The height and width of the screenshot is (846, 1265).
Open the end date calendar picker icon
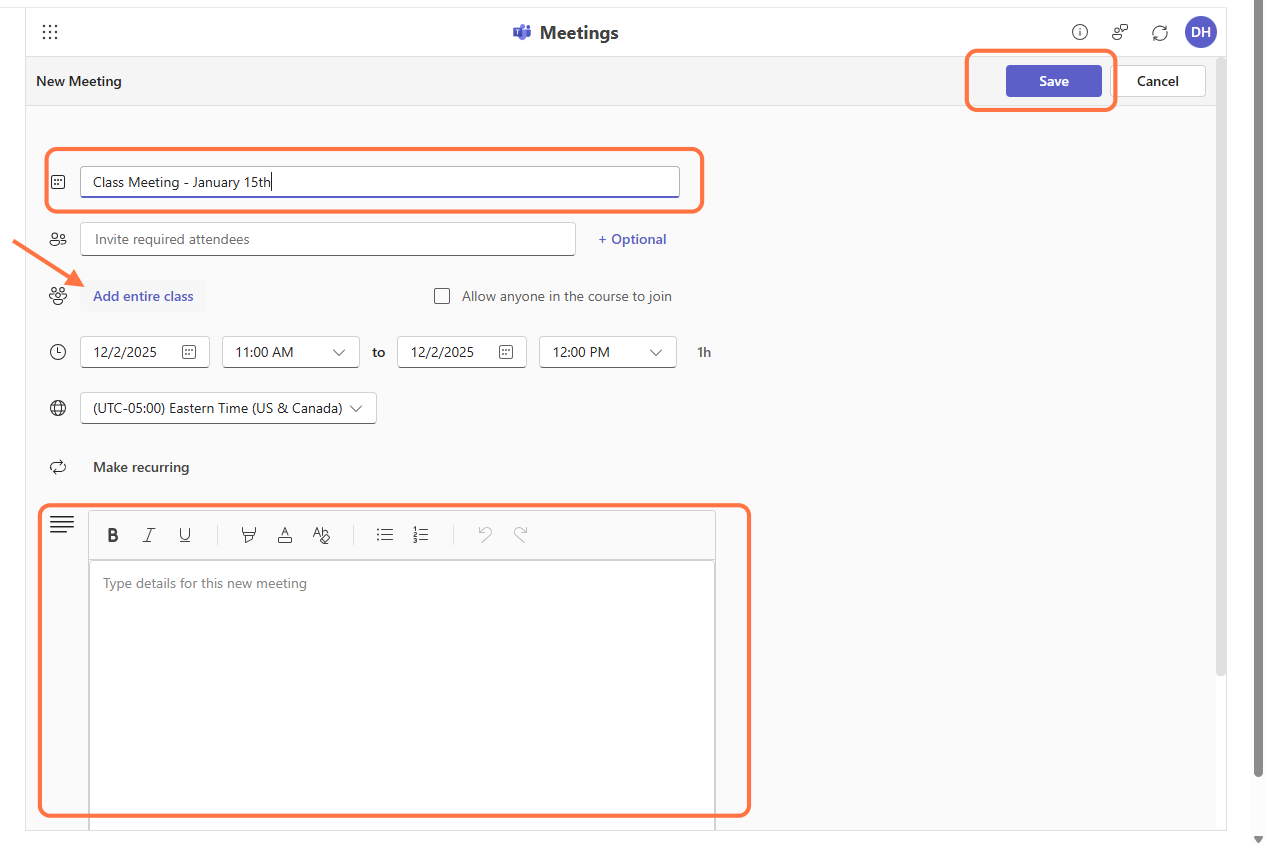(506, 352)
